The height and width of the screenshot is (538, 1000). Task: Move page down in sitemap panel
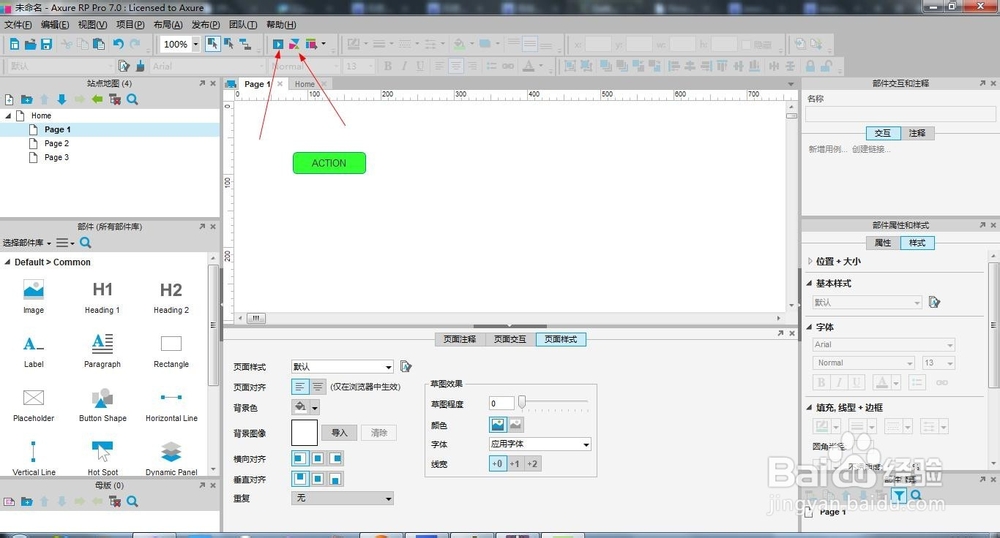(62, 99)
